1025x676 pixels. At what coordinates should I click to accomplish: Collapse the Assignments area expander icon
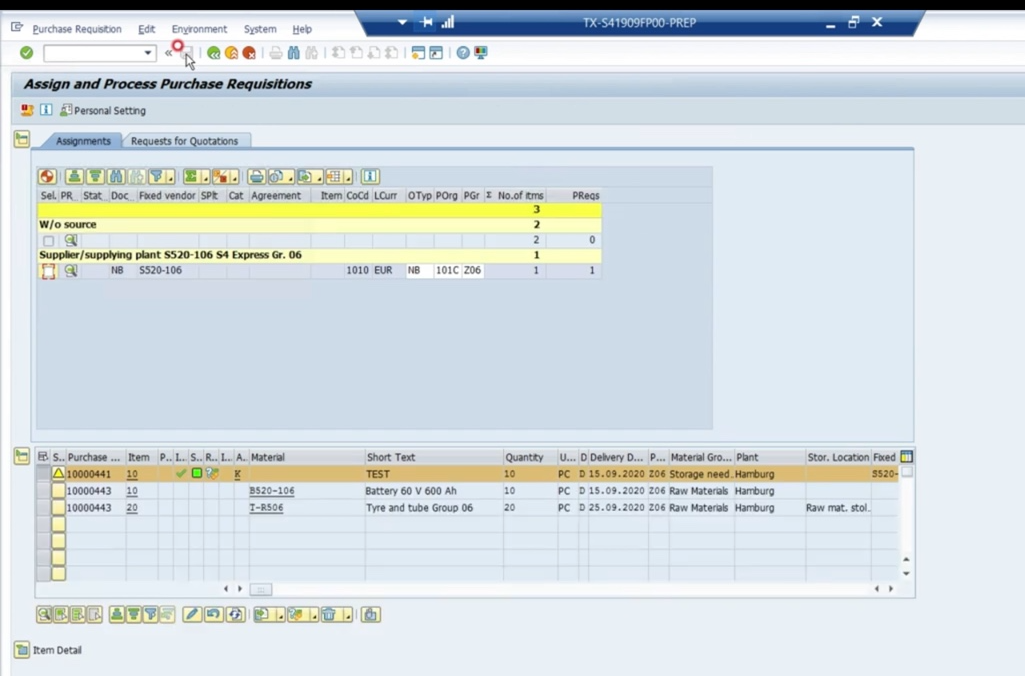pos(22,139)
